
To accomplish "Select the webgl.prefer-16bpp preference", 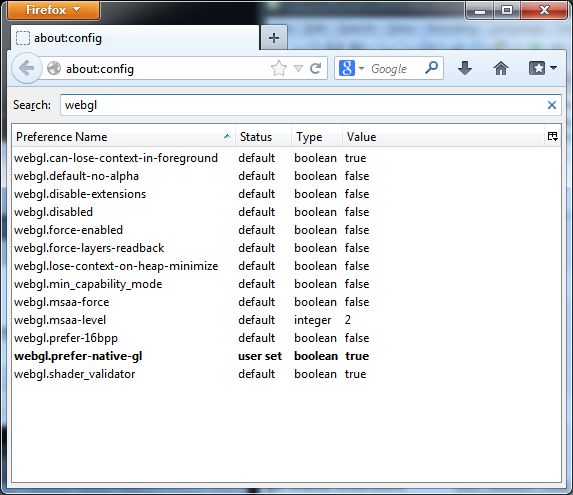I will pos(286,338).
